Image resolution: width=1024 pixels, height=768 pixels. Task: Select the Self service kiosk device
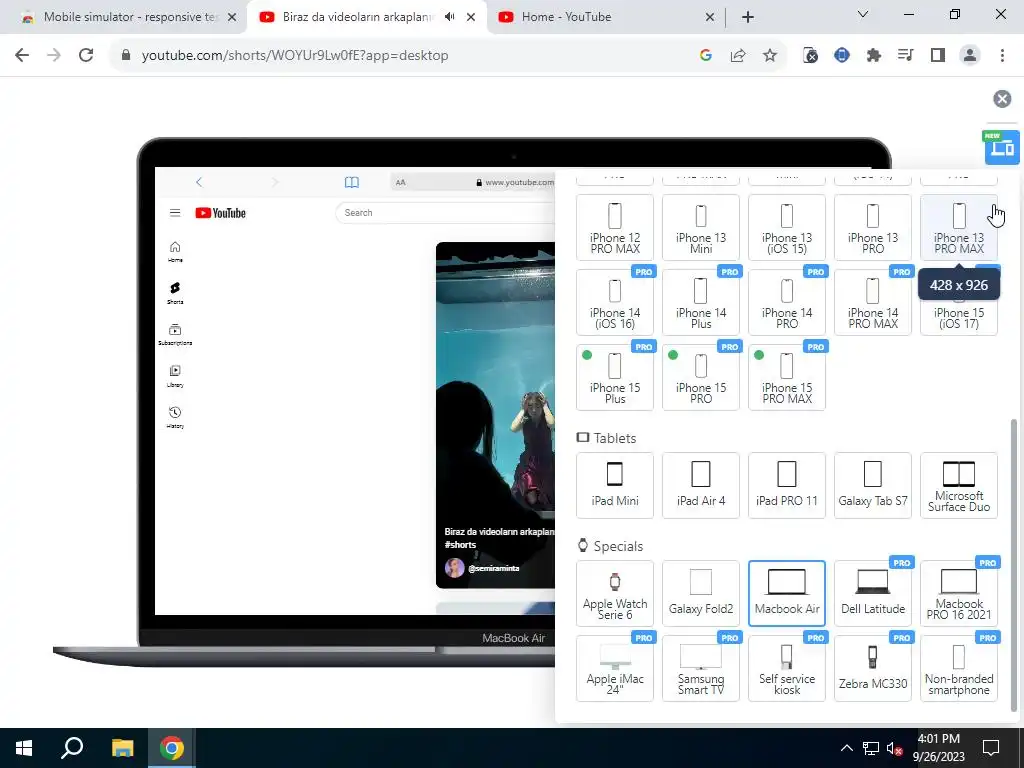pos(787,668)
